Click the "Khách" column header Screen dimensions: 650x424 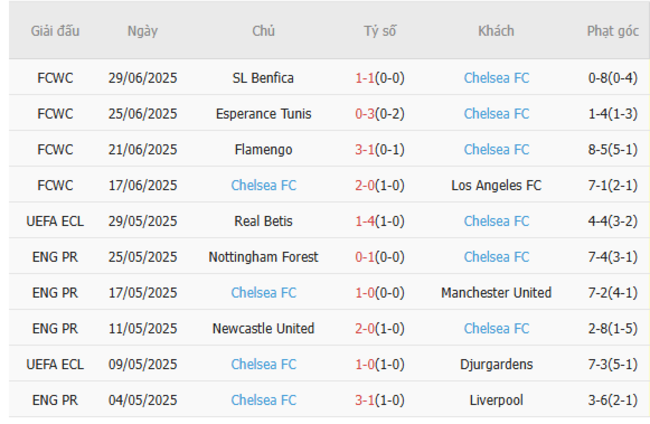496,31
